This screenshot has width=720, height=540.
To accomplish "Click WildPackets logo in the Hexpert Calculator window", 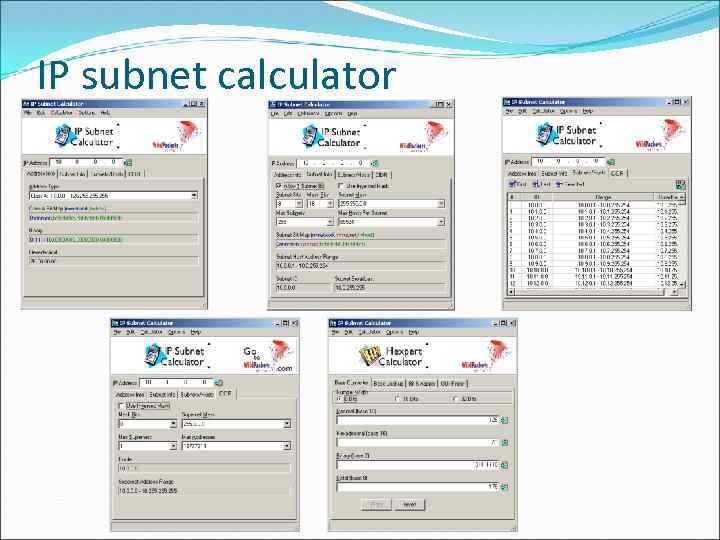I will pyautogui.click(x=487, y=356).
